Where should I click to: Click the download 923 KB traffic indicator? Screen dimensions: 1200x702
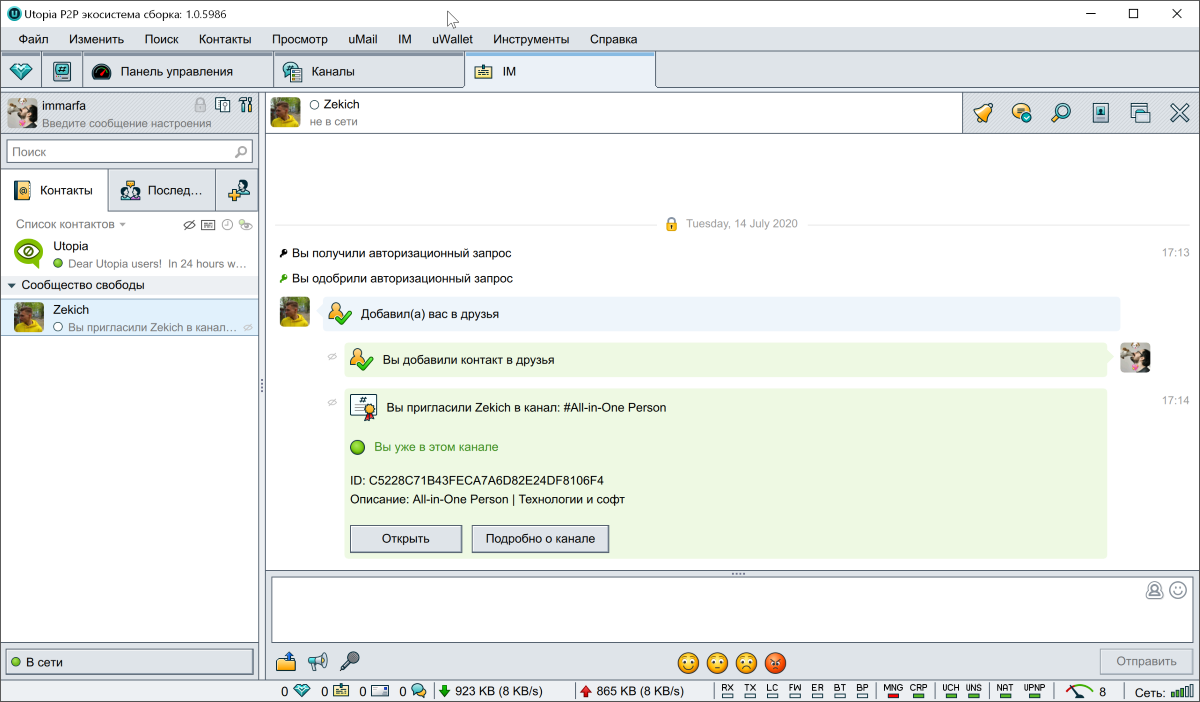[490, 691]
